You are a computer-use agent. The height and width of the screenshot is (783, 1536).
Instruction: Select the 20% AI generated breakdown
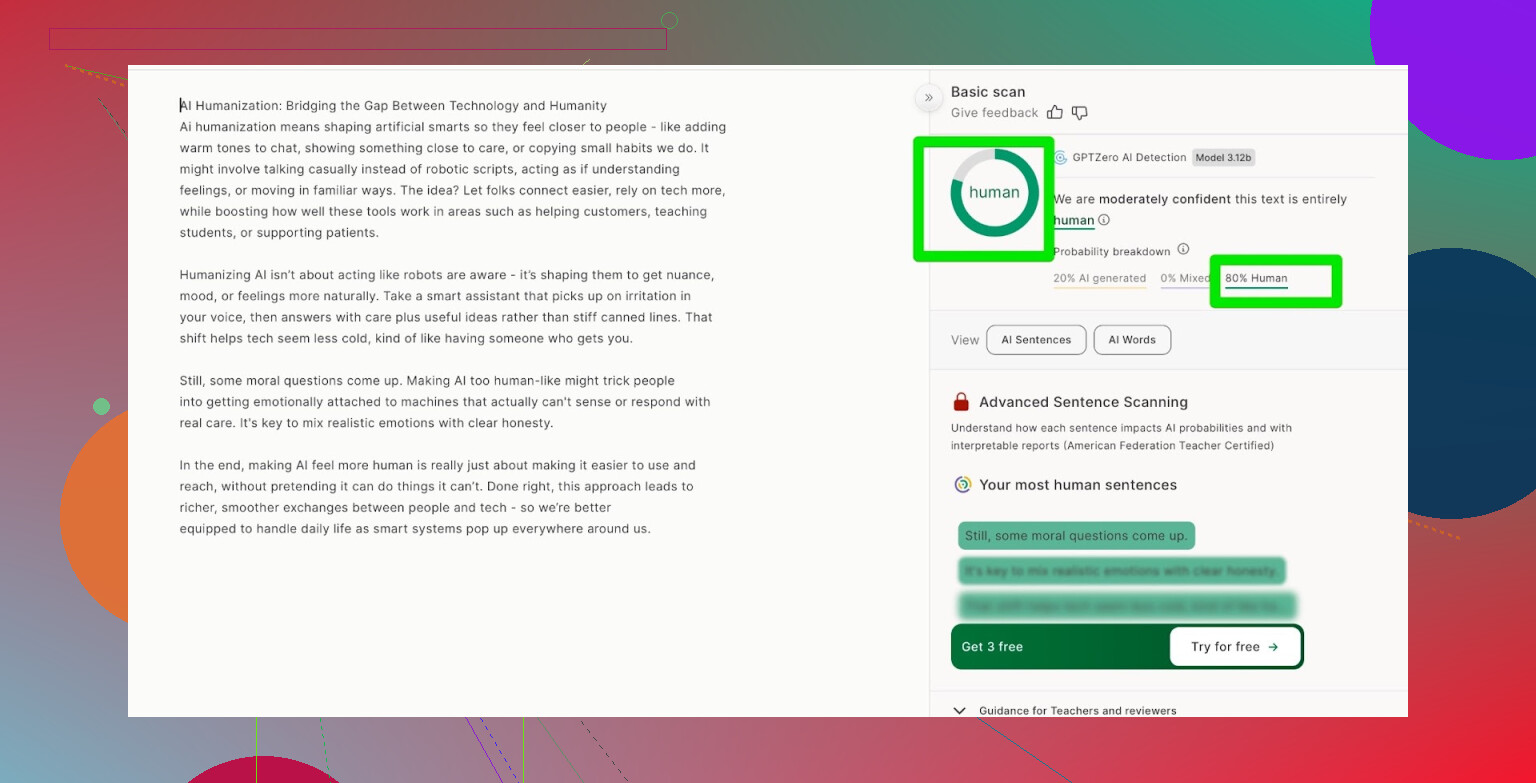(1099, 279)
